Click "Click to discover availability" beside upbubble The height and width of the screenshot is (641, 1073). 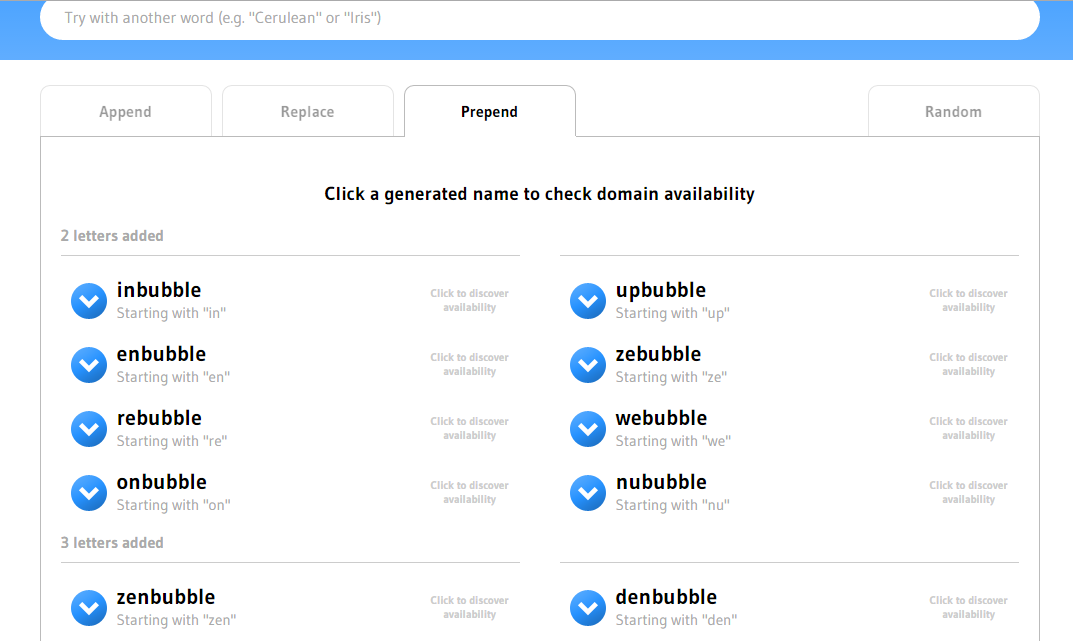coord(968,300)
